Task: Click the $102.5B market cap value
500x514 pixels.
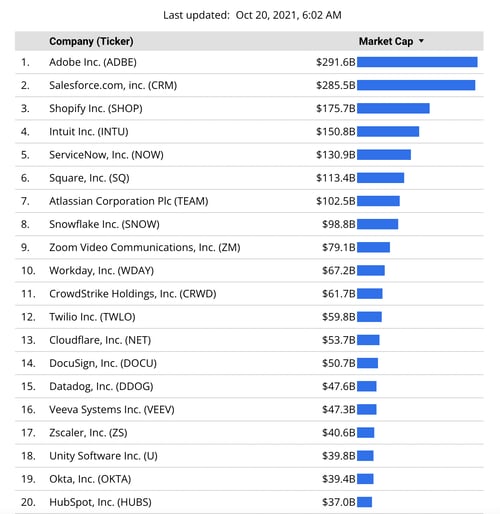Action: (x=336, y=201)
